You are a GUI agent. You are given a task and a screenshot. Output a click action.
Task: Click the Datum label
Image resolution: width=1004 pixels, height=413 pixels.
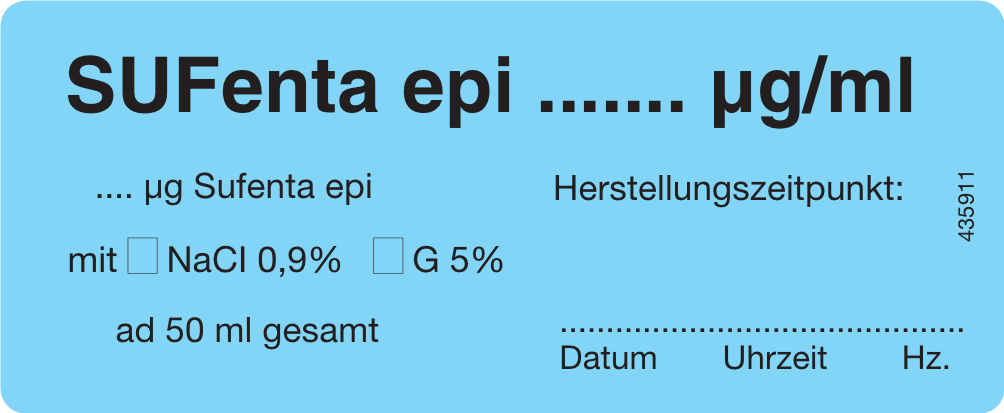[x=608, y=359]
